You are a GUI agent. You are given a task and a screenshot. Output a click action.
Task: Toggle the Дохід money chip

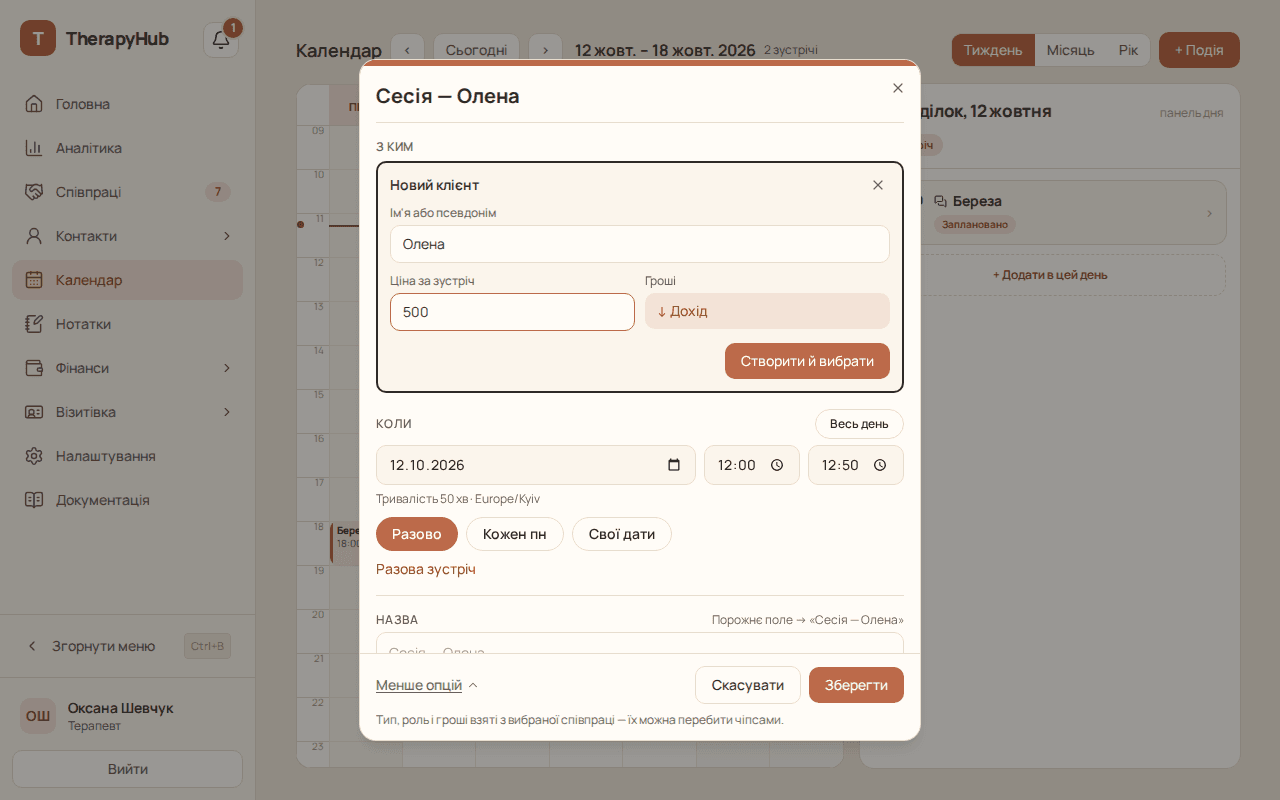(767, 311)
